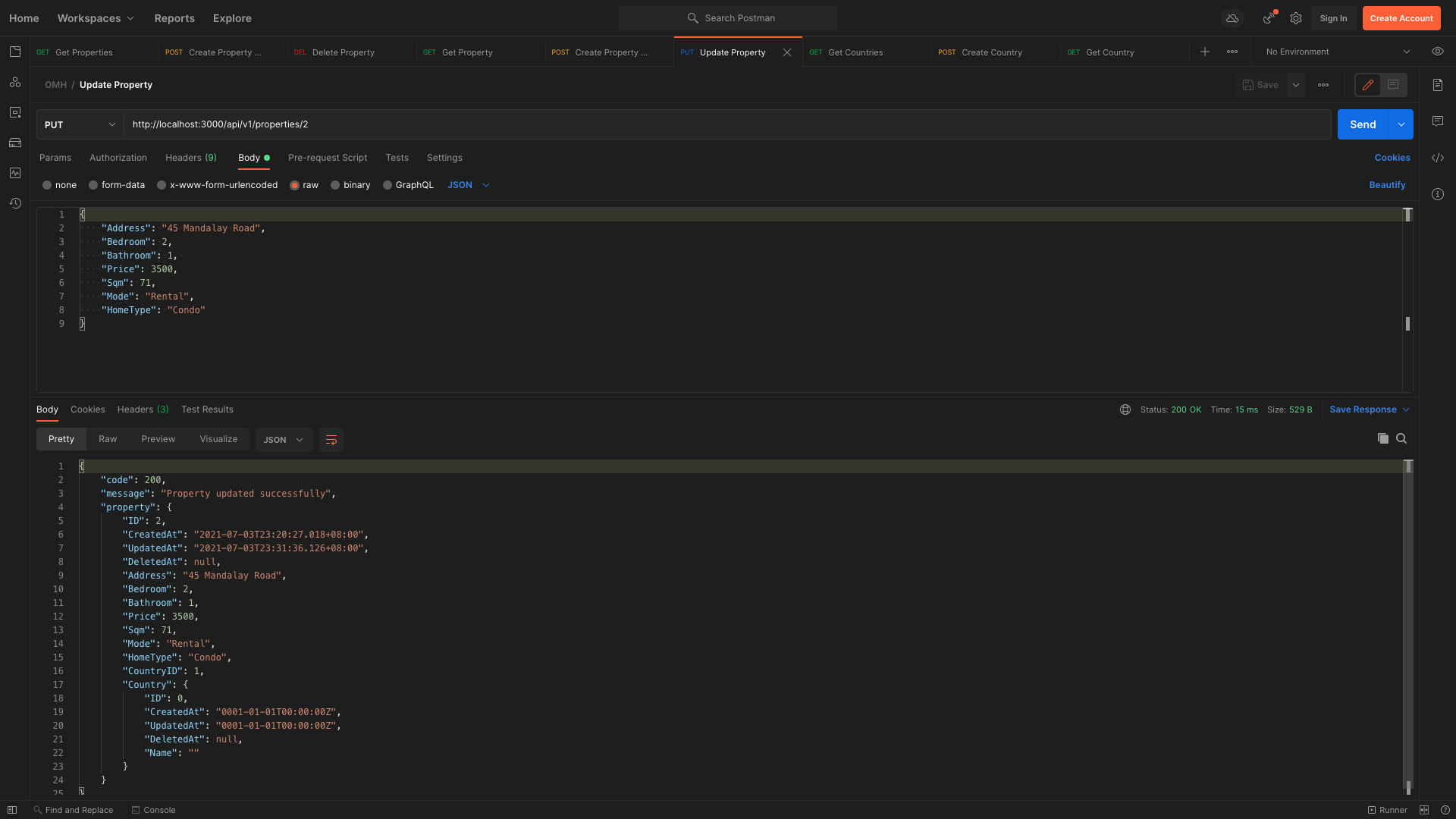Open the API documentation panel
The image size is (1456, 819).
tap(1439, 85)
